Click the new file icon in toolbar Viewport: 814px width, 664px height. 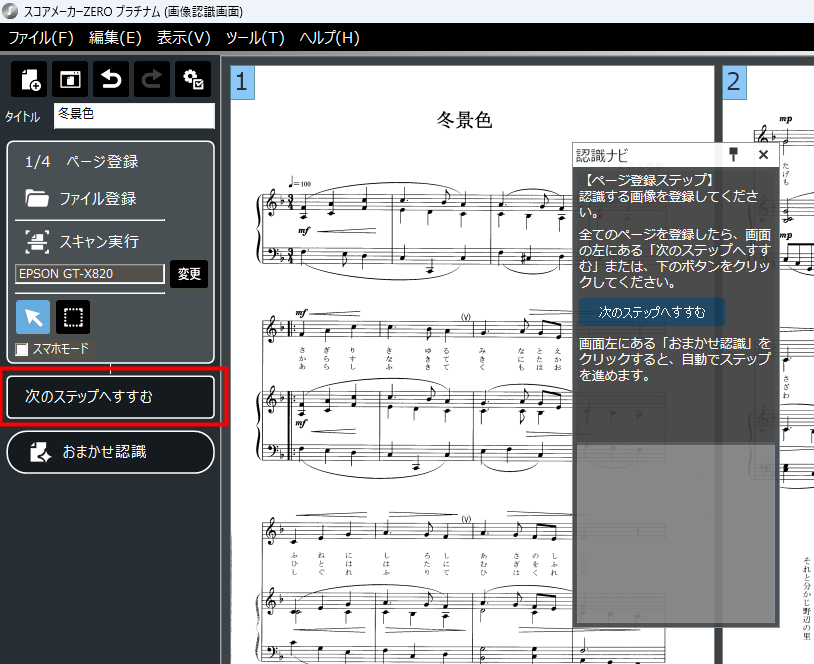pos(29,80)
